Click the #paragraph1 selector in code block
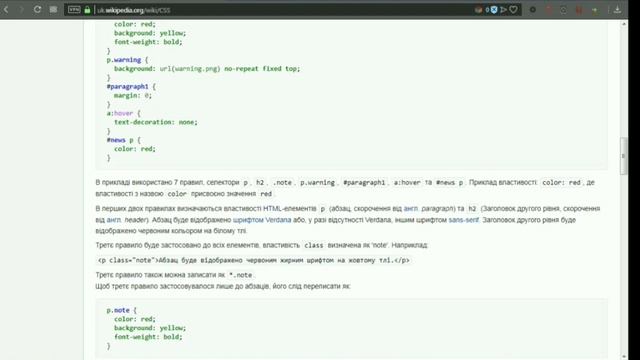The width and height of the screenshot is (640, 360). pyautogui.click(x=127, y=87)
